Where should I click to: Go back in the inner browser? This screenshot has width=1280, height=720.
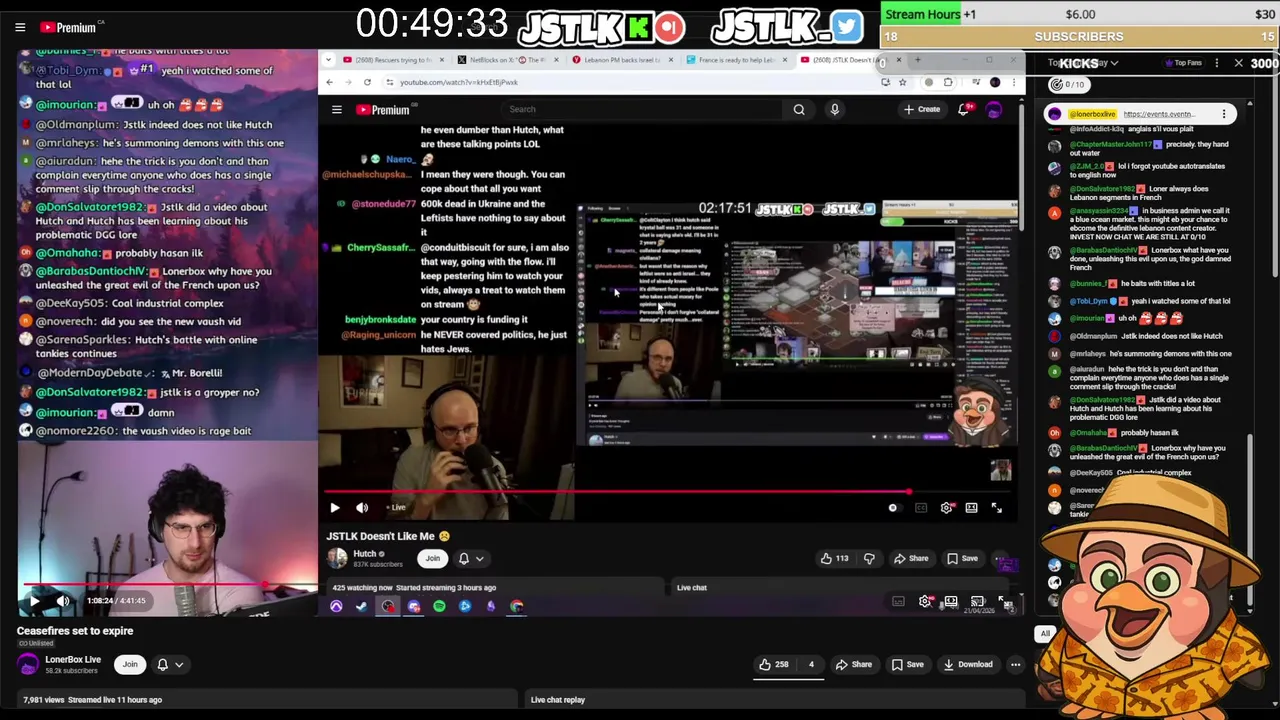(330, 82)
